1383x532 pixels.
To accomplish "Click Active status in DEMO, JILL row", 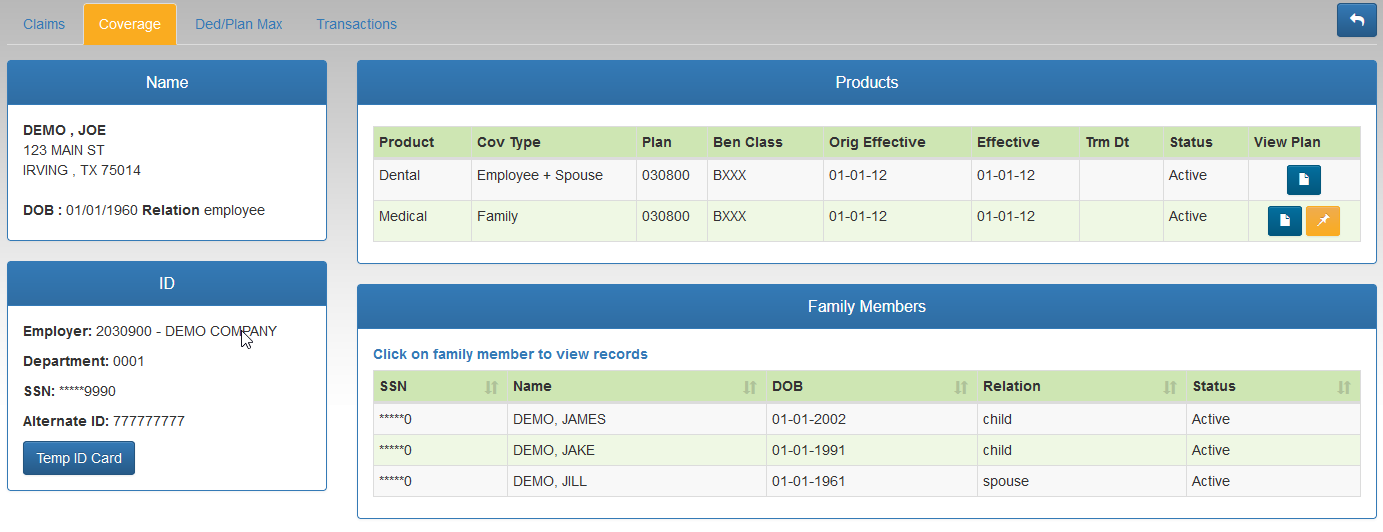I will [1273, 481].
